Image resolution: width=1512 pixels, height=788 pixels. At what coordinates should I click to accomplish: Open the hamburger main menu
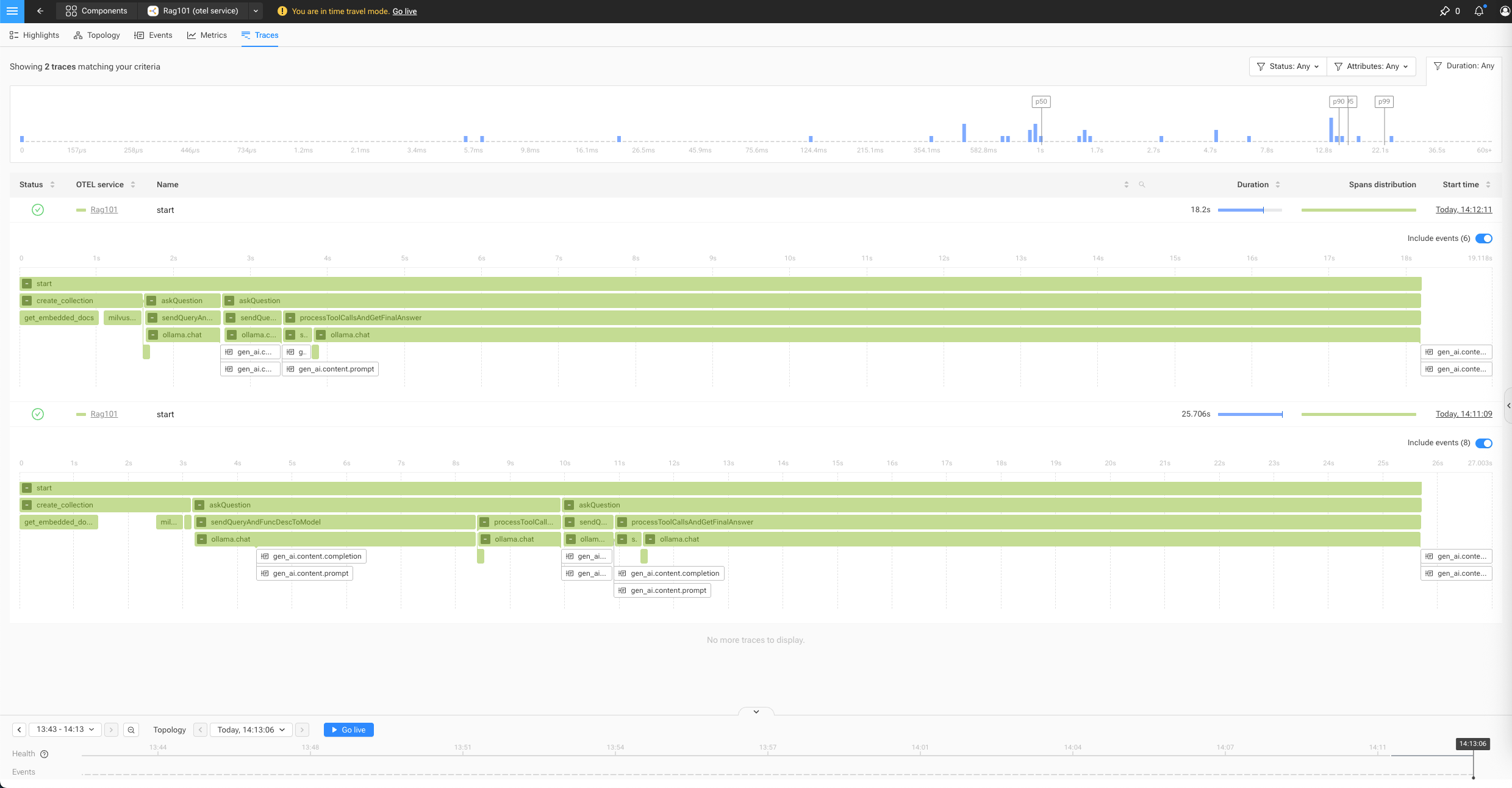click(12, 11)
